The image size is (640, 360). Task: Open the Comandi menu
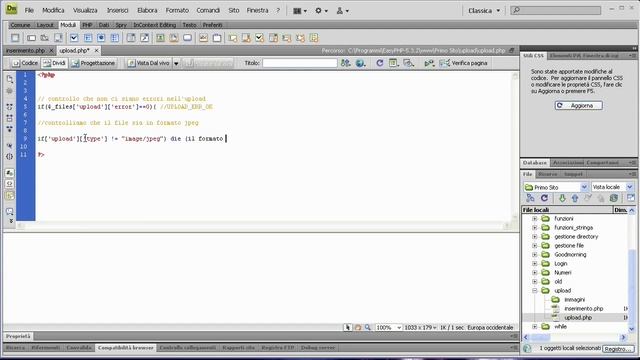point(208,10)
